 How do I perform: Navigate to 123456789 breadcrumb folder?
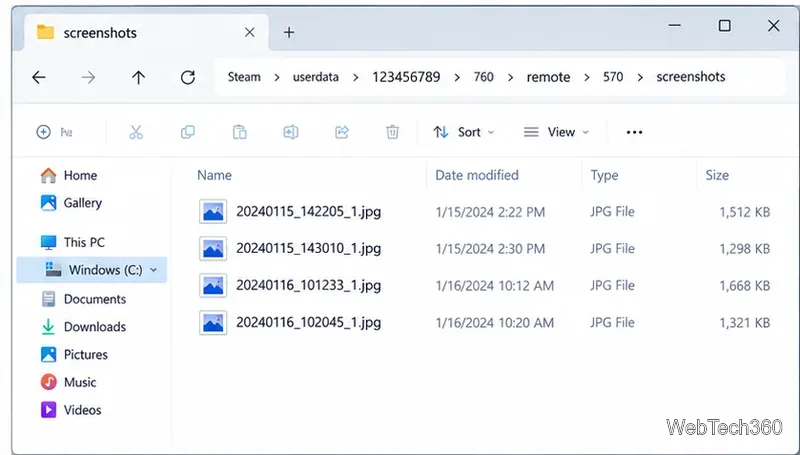(406, 77)
